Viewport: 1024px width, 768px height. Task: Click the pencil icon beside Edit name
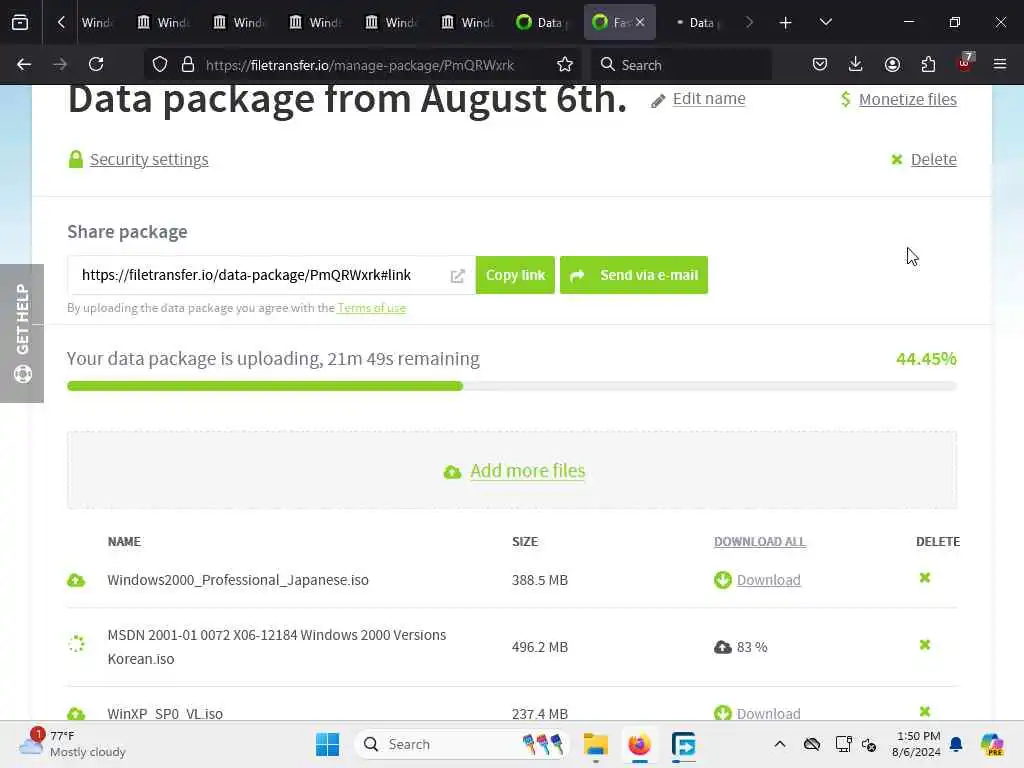click(658, 101)
